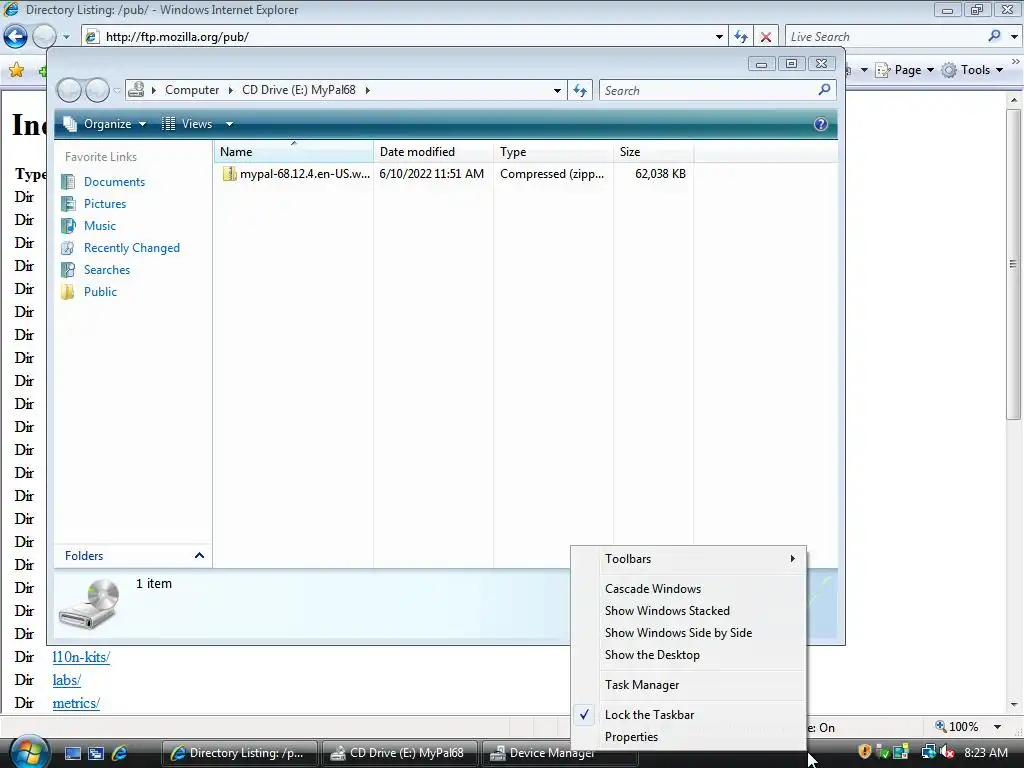Open taskbar Properties from context menu
Viewport: 1024px width, 768px height.
[x=689, y=737]
